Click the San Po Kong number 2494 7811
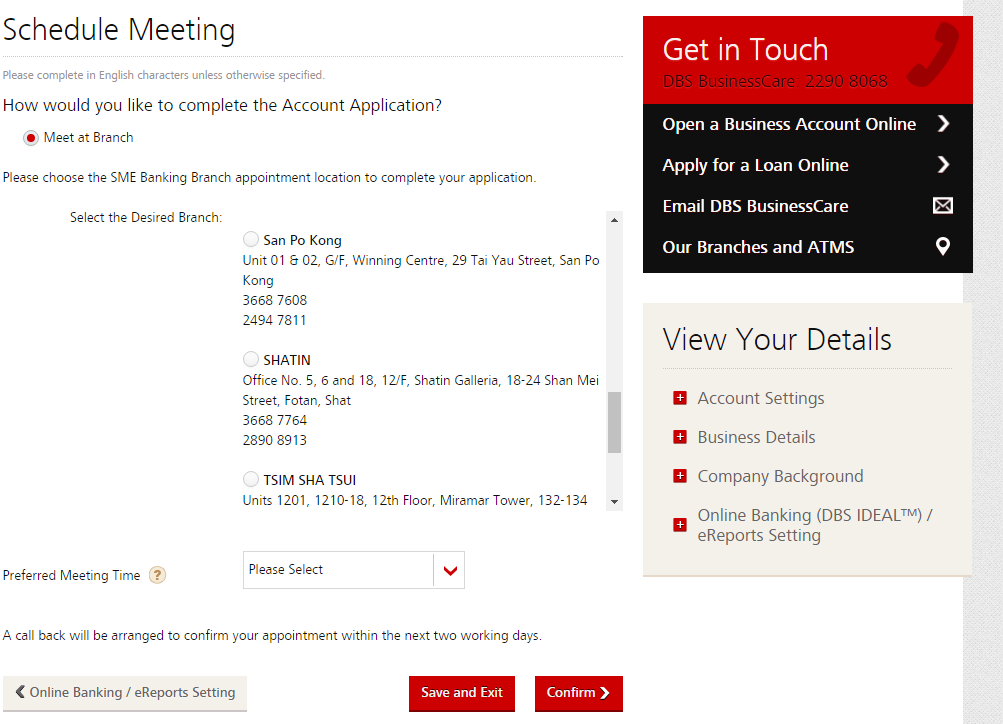 pos(274,320)
